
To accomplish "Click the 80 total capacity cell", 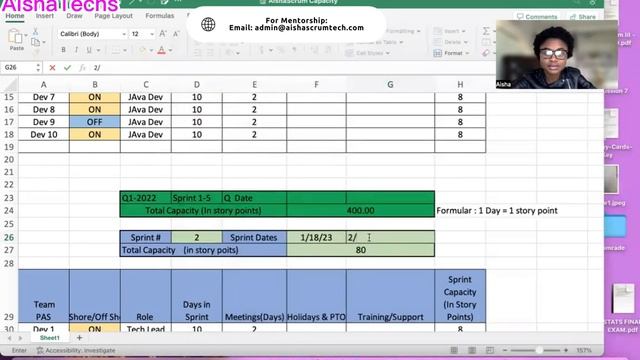I will [x=360, y=250].
